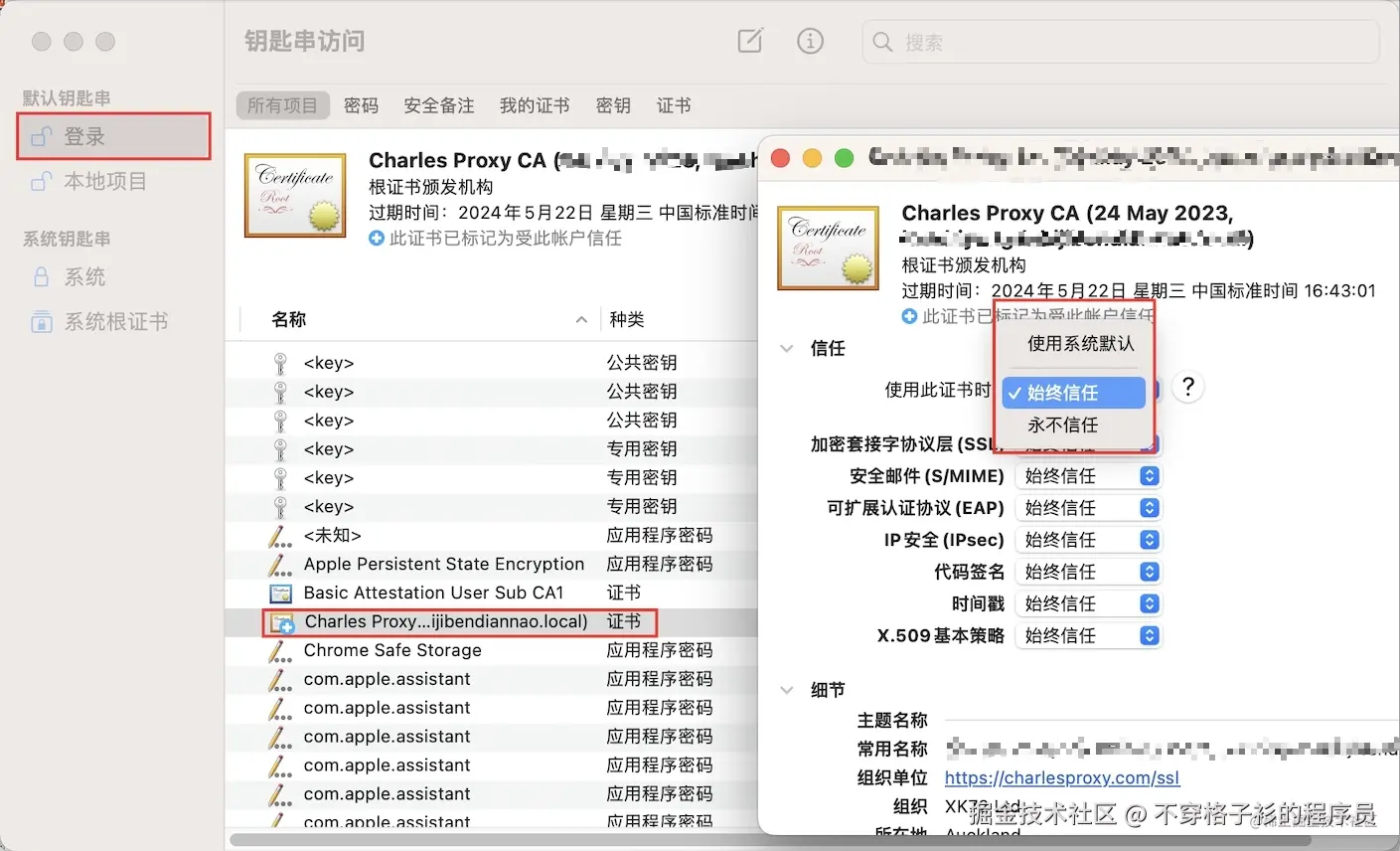Switch to 安全备注 tab
The image size is (1400, 851).
pyautogui.click(x=438, y=105)
